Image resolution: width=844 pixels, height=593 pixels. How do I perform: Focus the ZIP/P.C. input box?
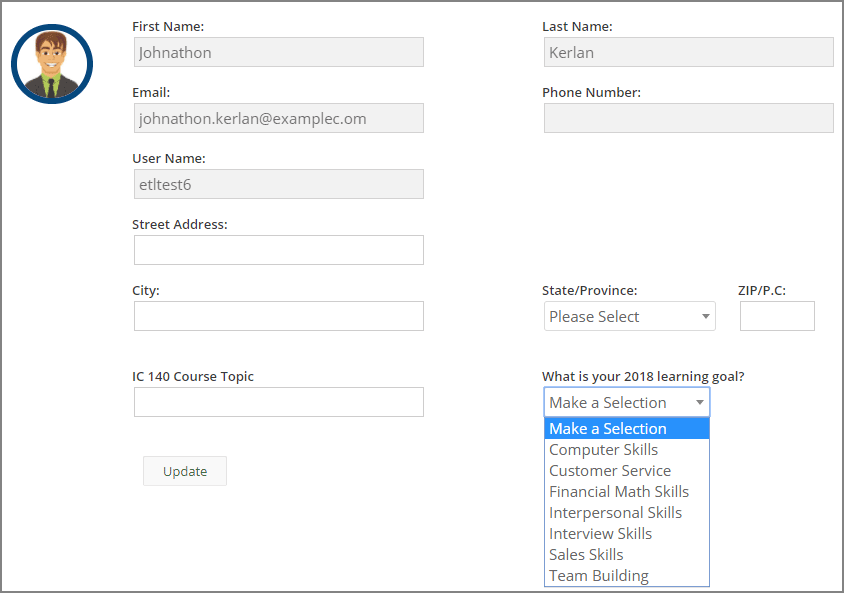pyautogui.click(x=777, y=316)
